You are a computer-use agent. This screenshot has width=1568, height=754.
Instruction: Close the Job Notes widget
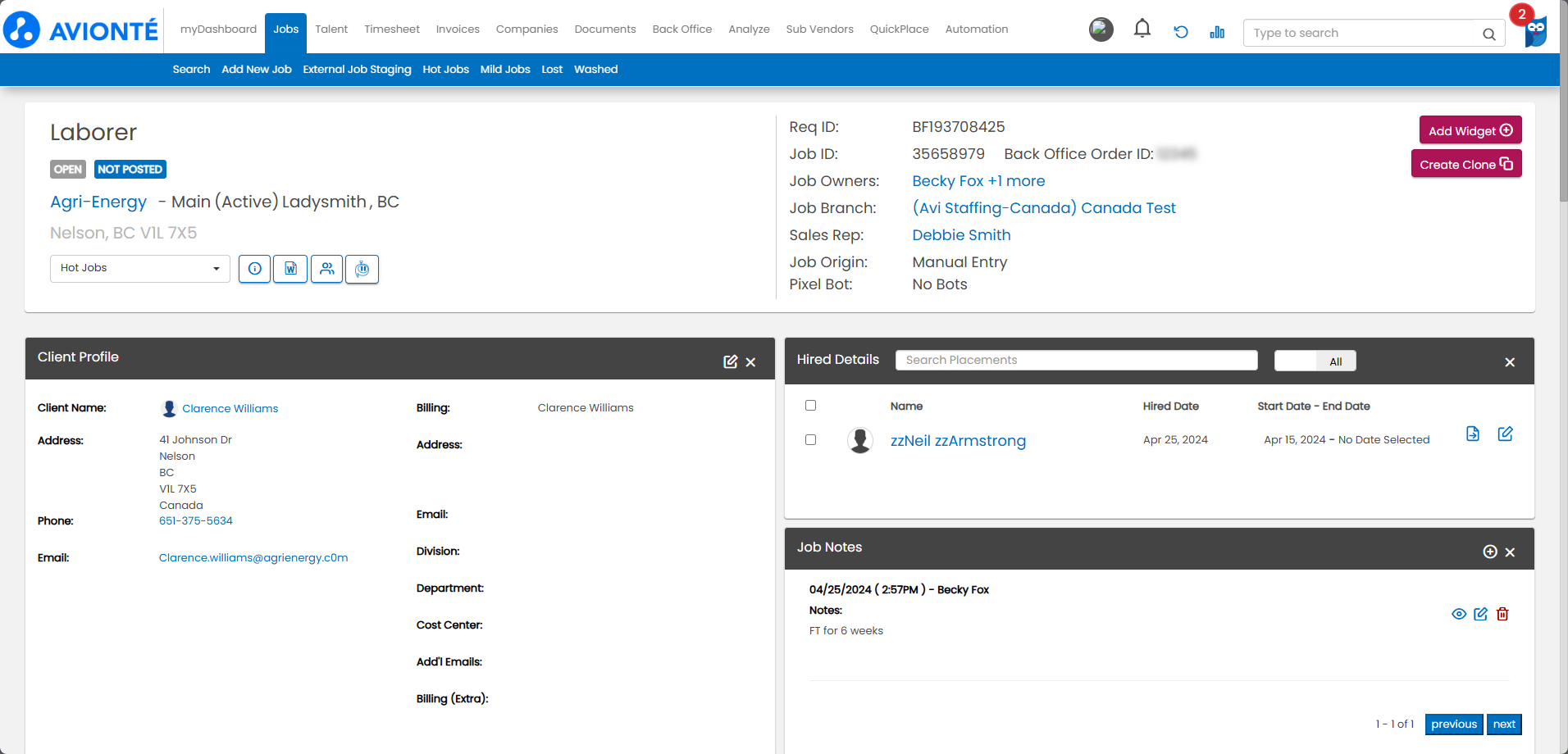pos(1510,552)
